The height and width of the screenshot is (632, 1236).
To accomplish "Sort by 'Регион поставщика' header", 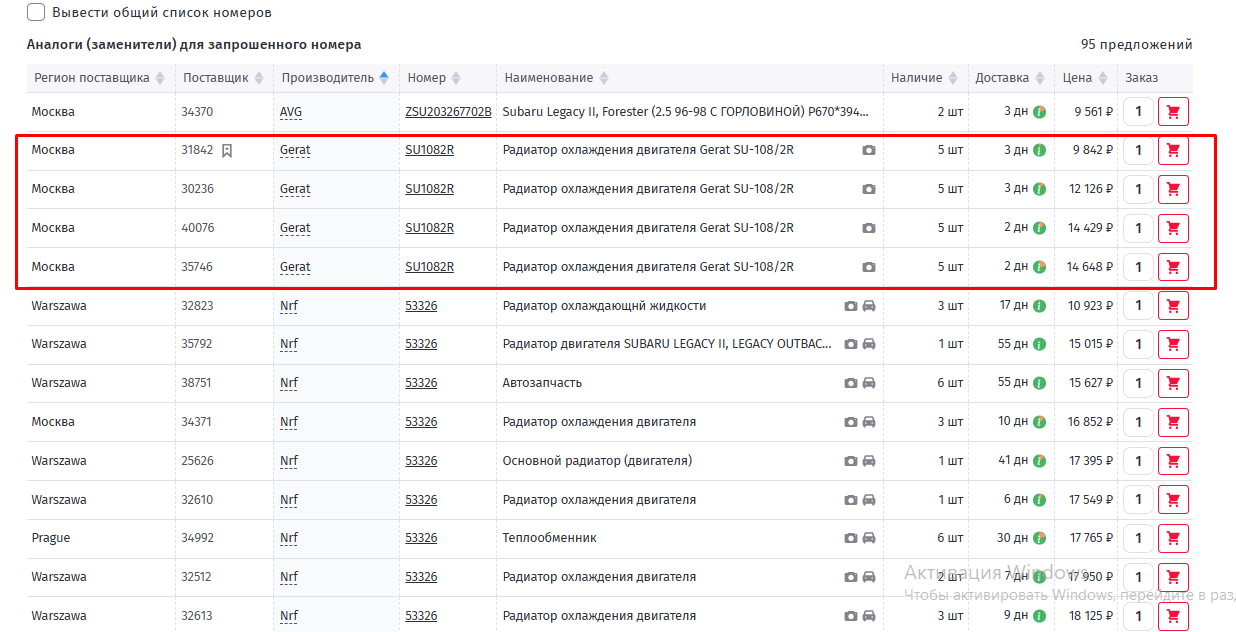I will point(92,78).
